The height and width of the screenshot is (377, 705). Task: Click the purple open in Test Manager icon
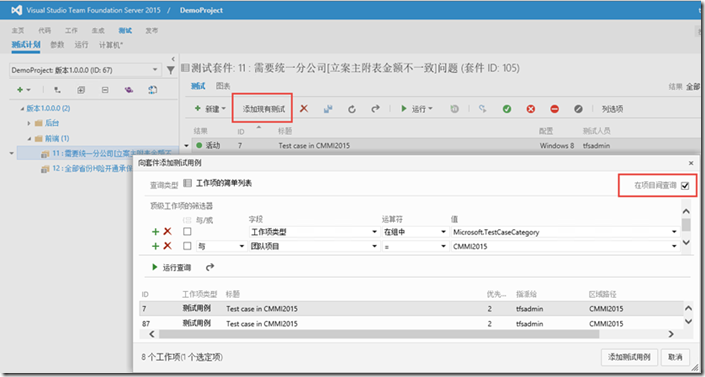pyautogui.click(x=129, y=90)
